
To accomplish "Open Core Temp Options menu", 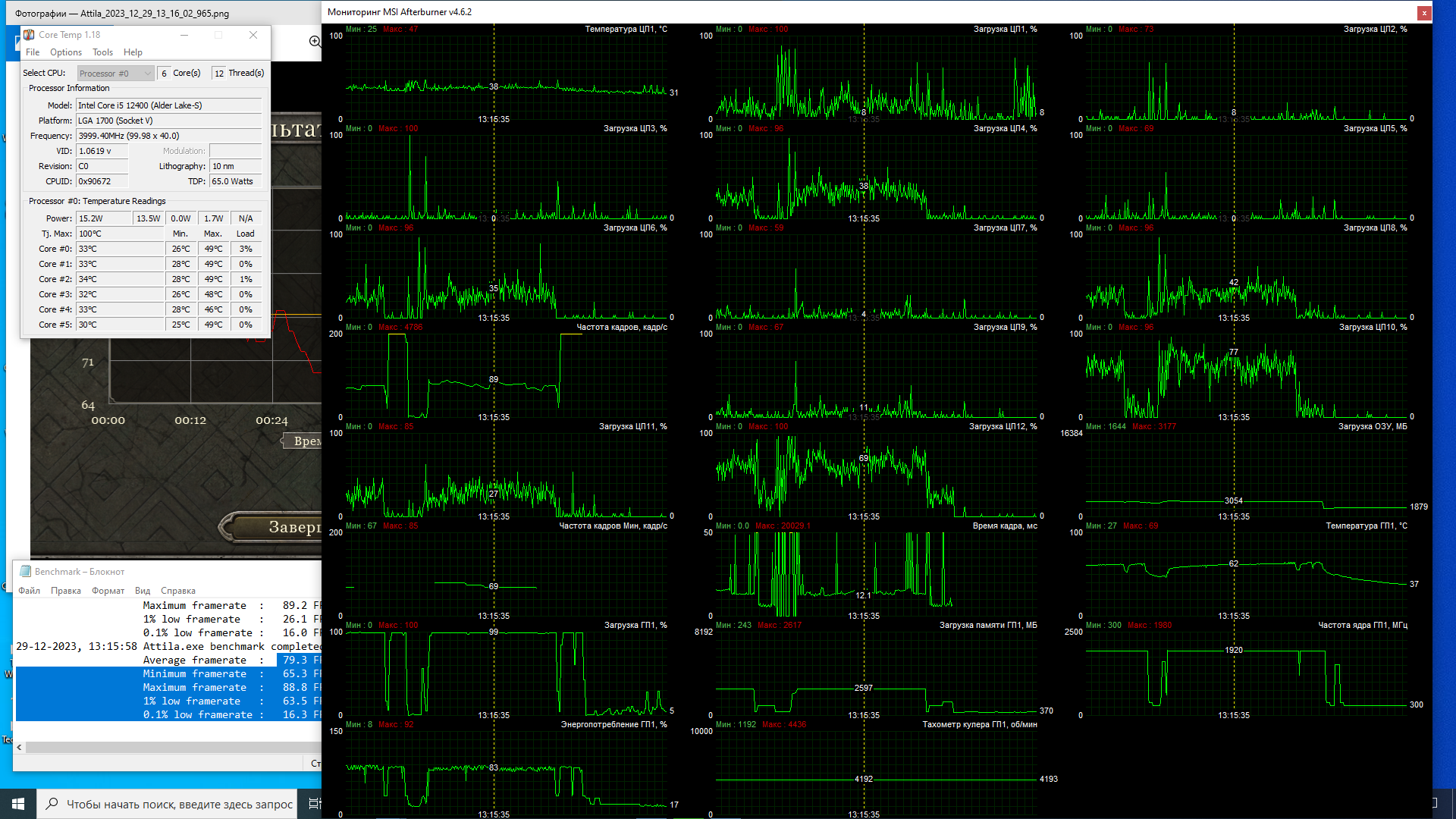I will coord(66,52).
